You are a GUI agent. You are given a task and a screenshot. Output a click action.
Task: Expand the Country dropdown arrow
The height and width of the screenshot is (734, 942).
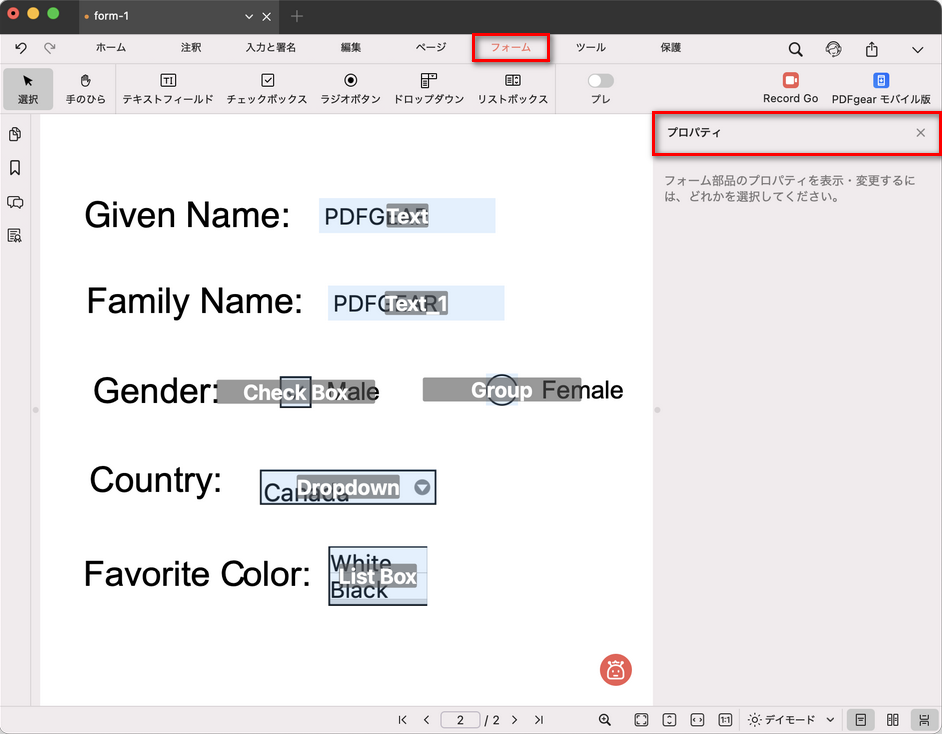click(x=422, y=487)
